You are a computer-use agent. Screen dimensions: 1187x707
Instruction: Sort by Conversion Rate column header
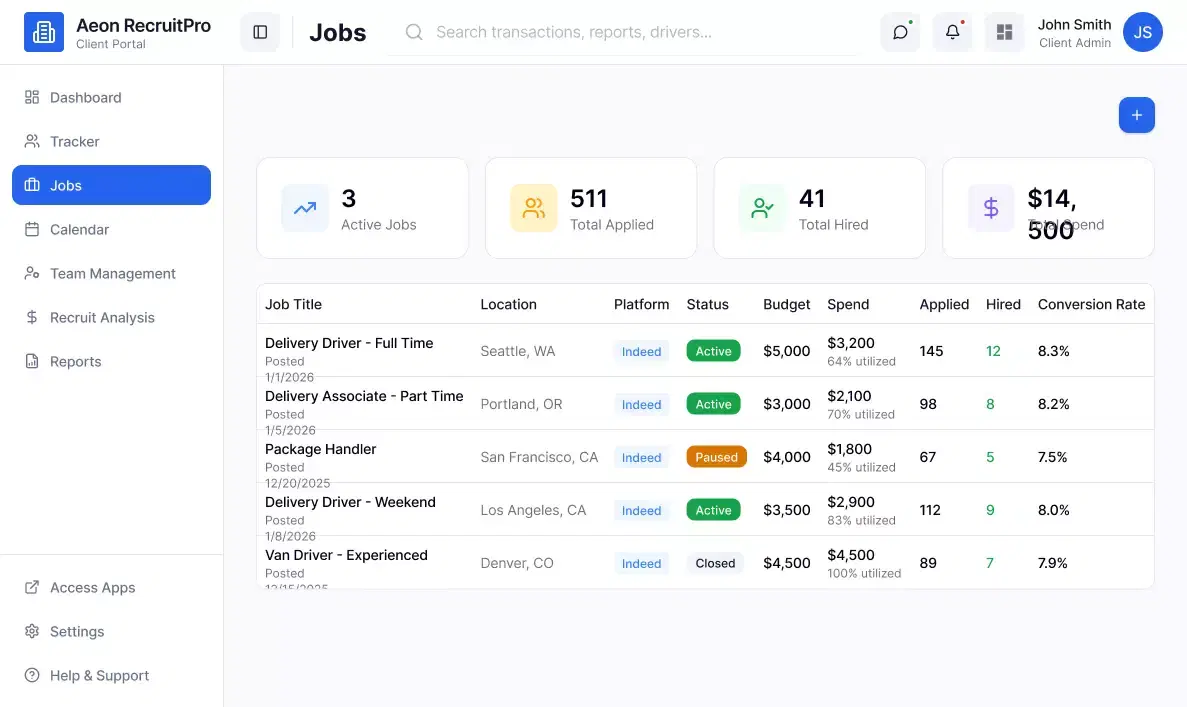[1091, 304]
